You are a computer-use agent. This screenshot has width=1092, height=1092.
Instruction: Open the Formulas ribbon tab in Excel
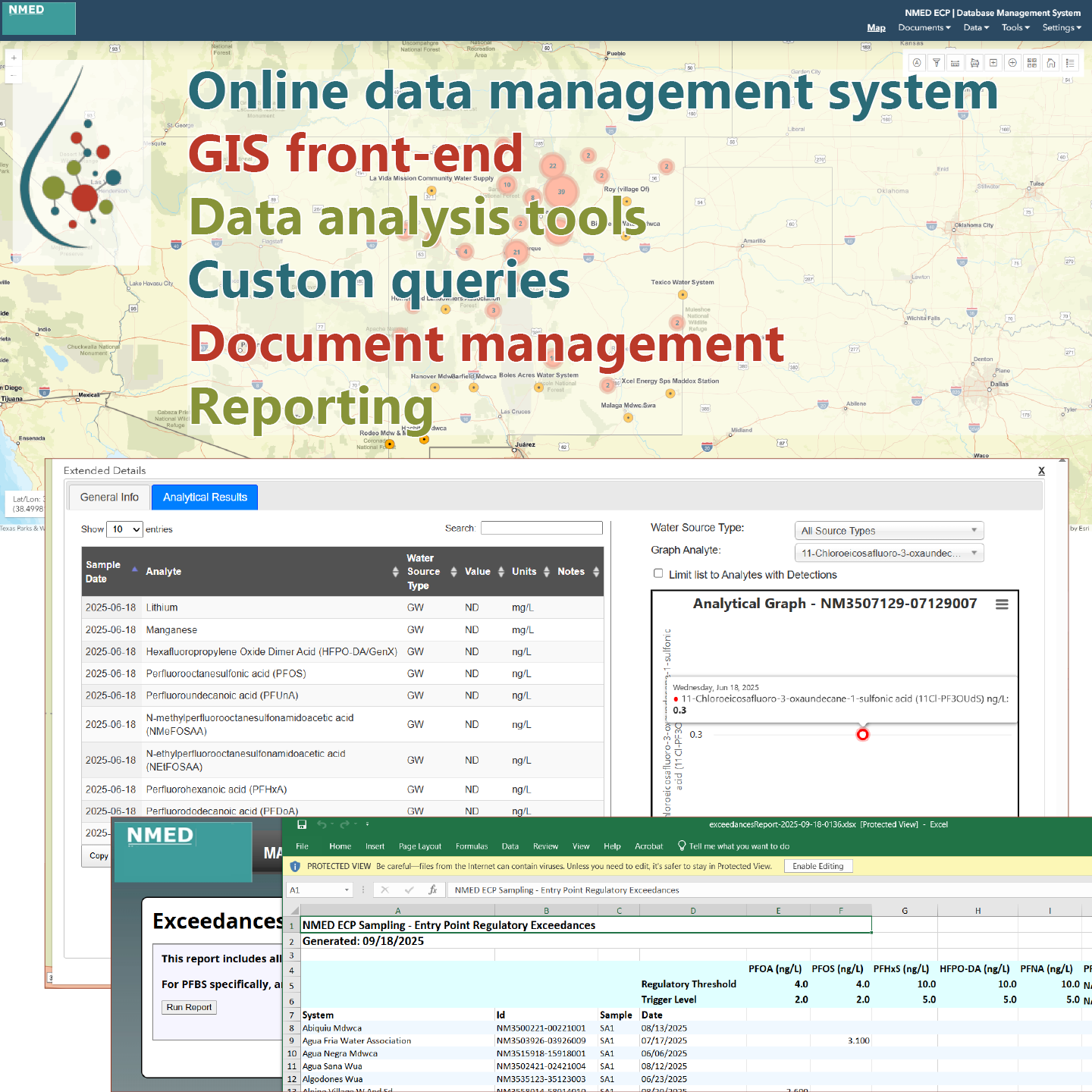(x=472, y=846)
